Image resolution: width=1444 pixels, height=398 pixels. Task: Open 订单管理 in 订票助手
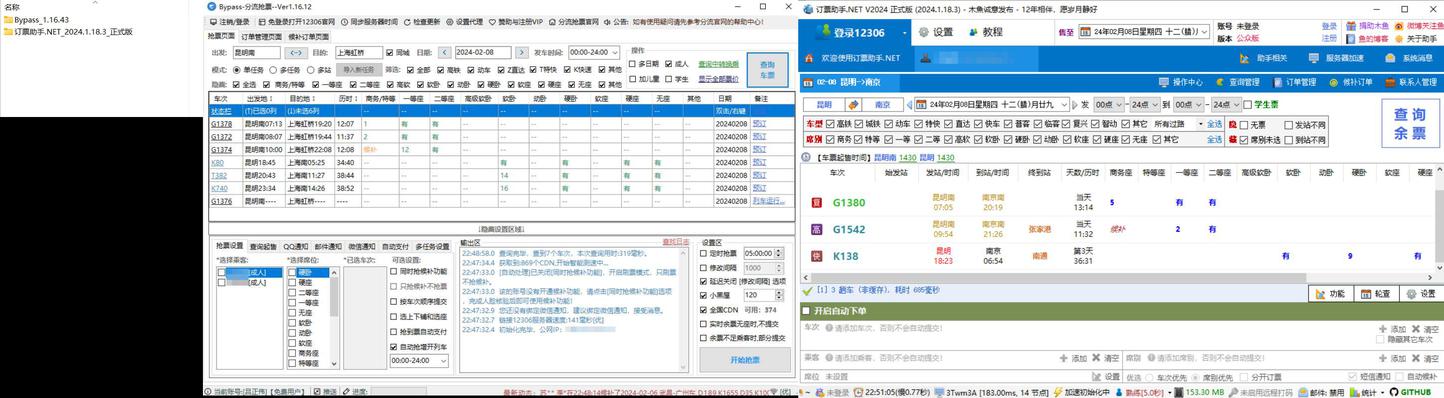click(1294, 82)
